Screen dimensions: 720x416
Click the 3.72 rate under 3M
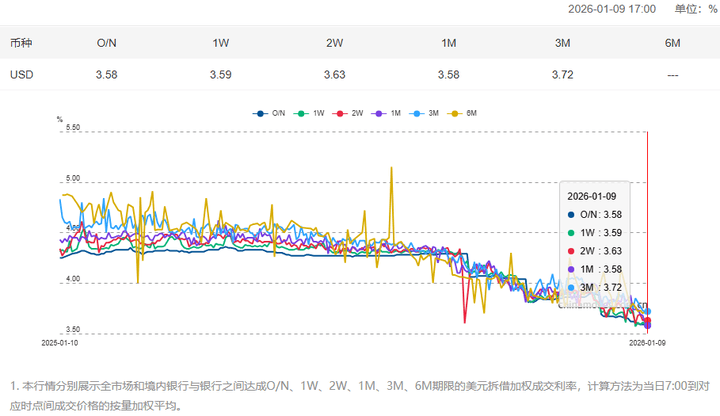tap(563, 74)
